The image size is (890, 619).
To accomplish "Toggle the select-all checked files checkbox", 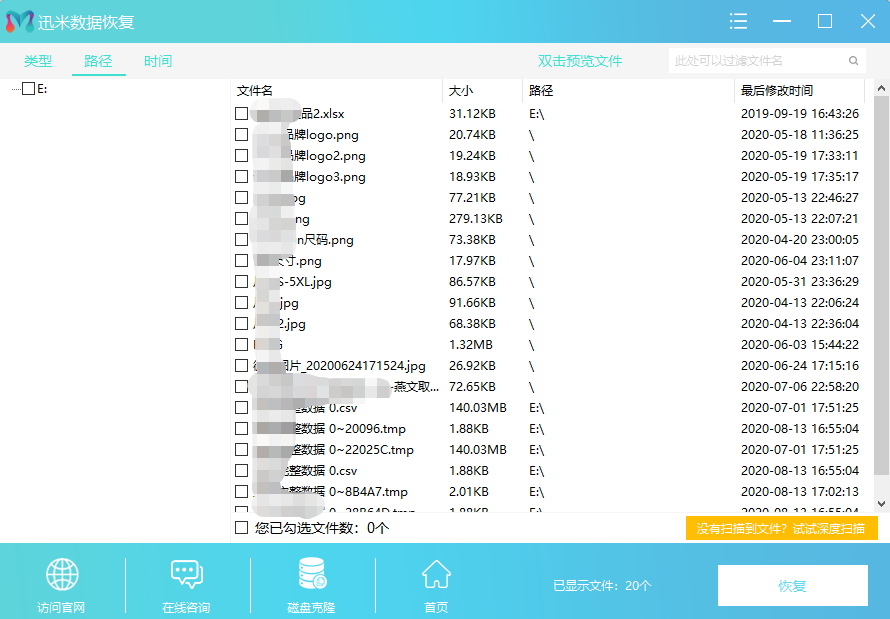I will [241, 527].
